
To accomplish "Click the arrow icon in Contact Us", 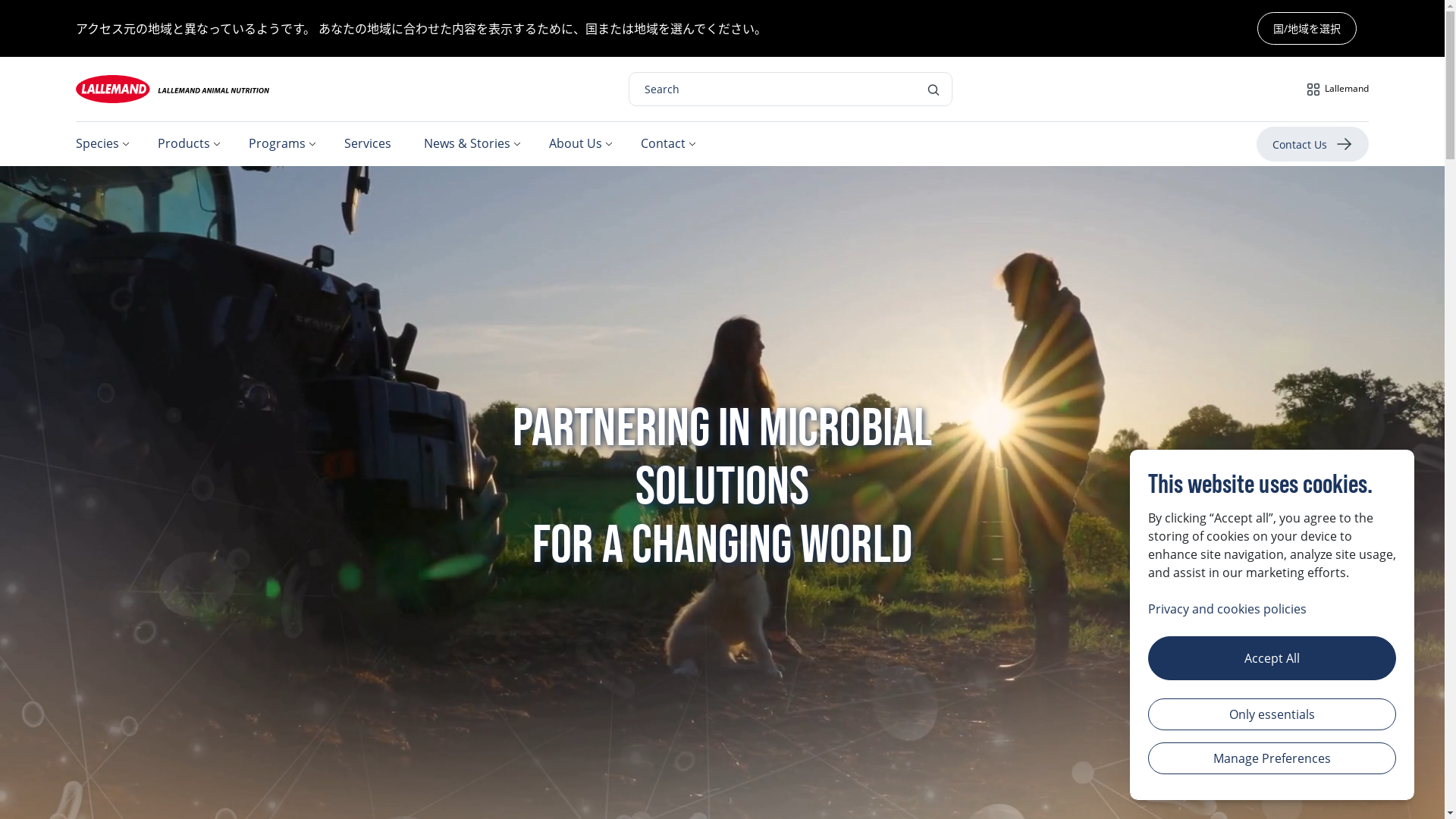I will pyautogui.click(x=1344, y=144).
